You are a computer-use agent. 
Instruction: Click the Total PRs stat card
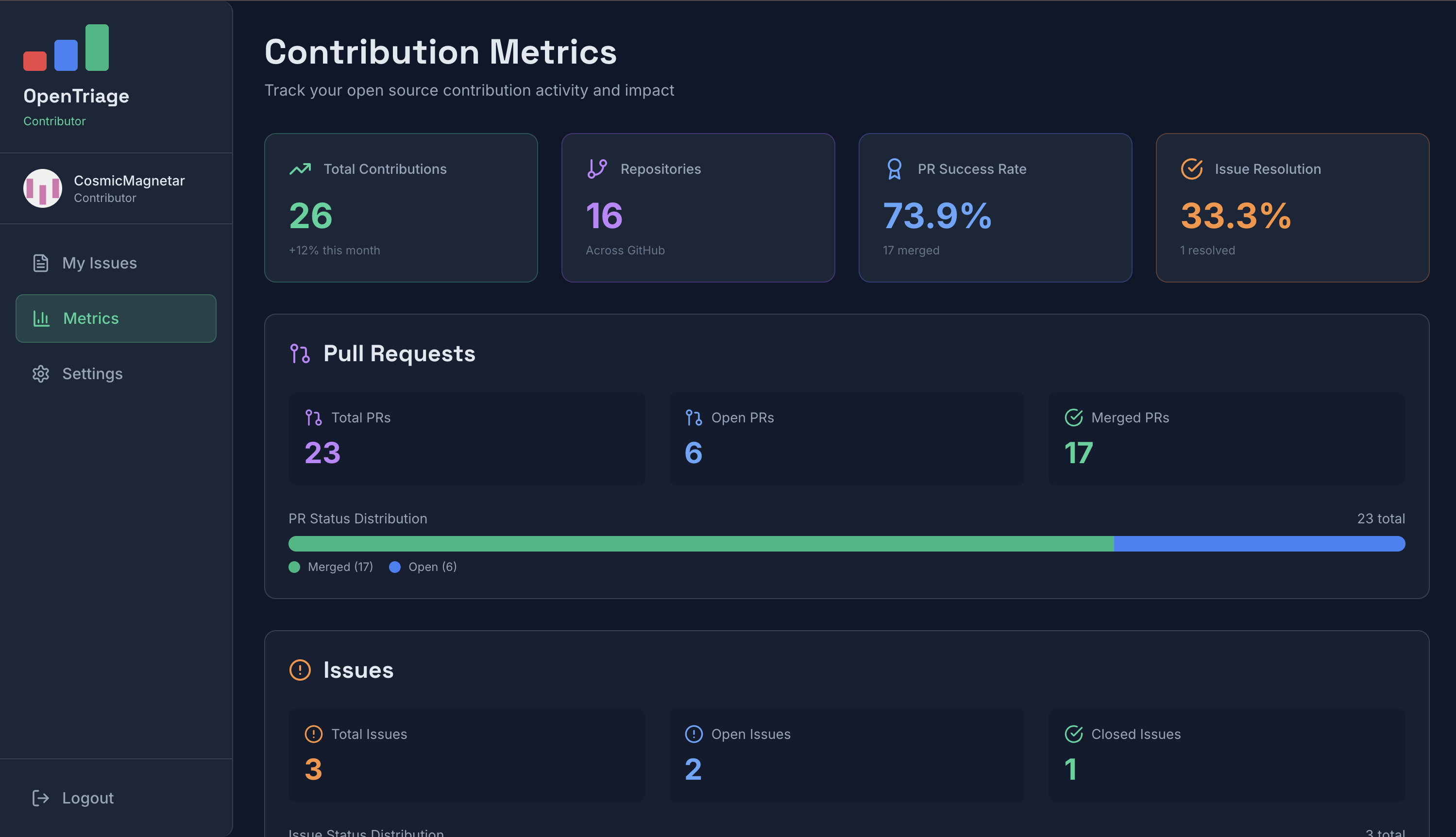466,438
